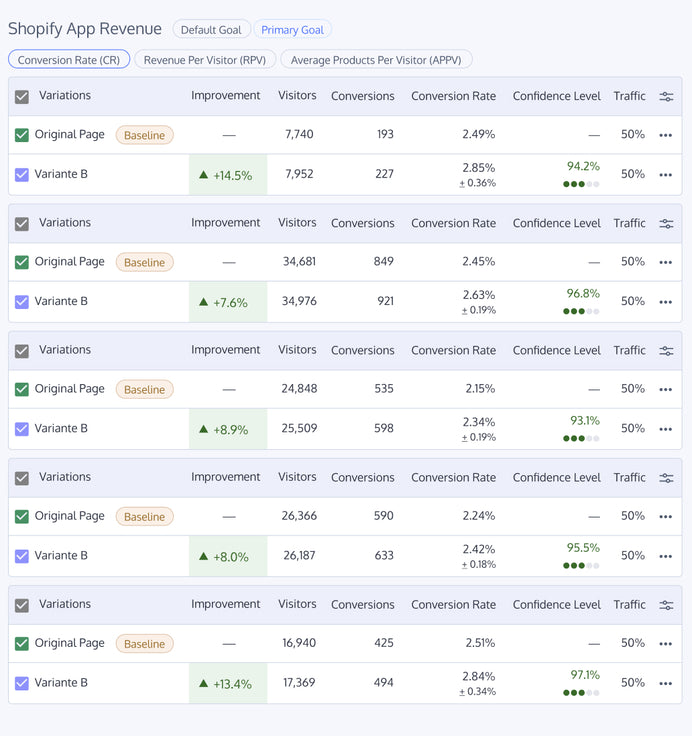Toggle the header checkbox of the table with 26,366 visitors
This screenshot has height=736, width=692.
22,478
